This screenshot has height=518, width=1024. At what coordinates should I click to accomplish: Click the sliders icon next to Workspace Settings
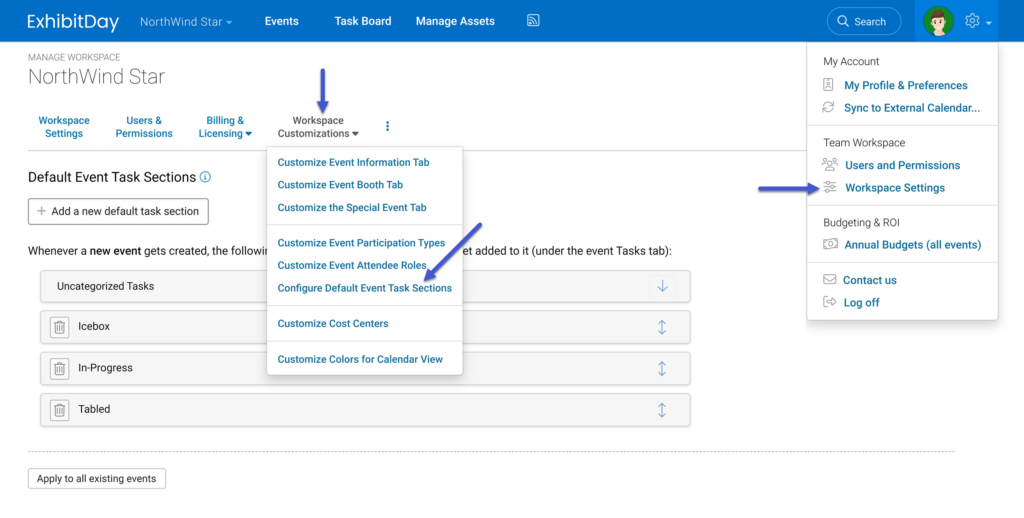pos(829,187)
